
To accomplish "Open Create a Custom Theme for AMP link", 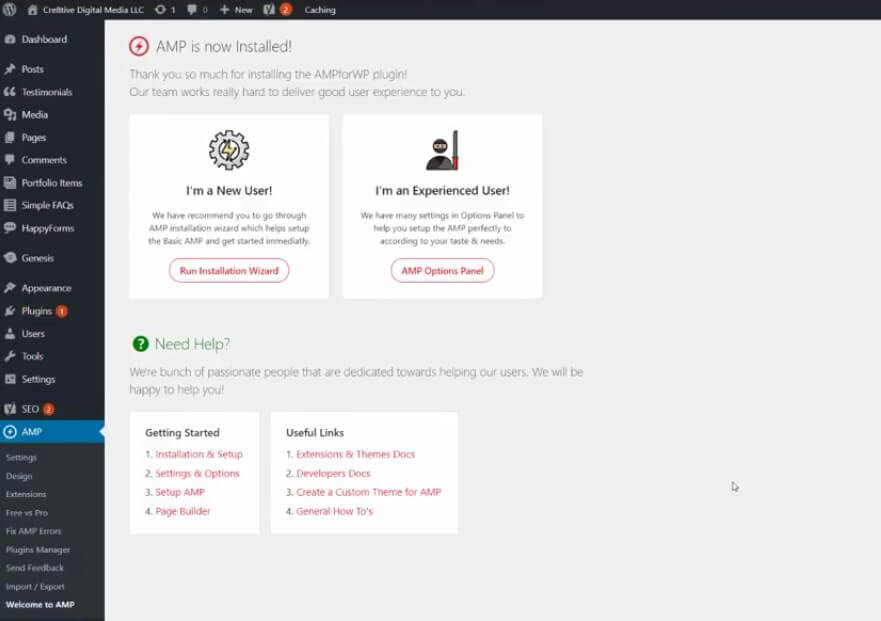I will point(369,492).
